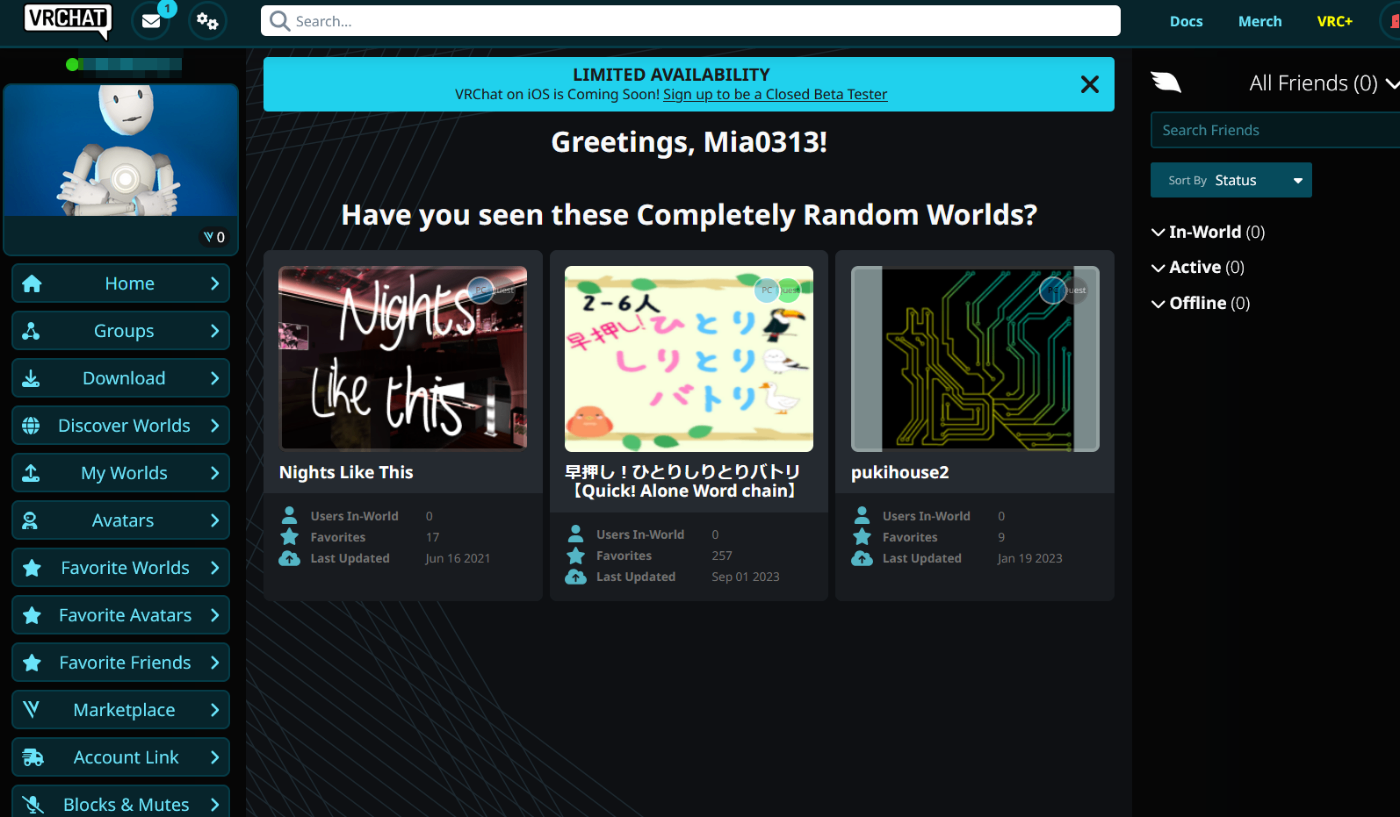Click the robot avatar profile image
Viewport: 1400px width, 817px height.
(121, 150)
